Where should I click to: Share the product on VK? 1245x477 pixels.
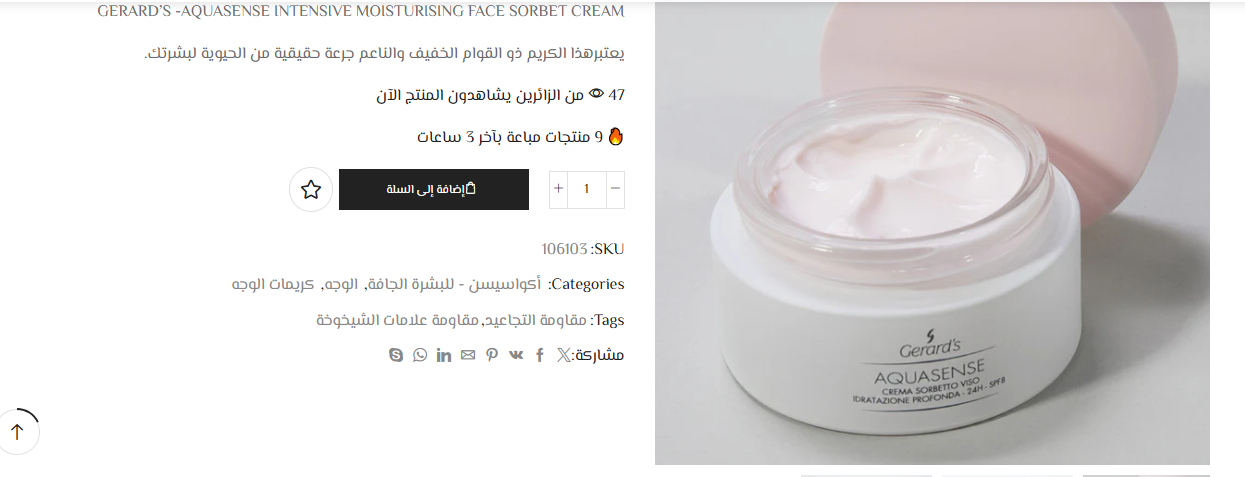[x=516, y=355]
